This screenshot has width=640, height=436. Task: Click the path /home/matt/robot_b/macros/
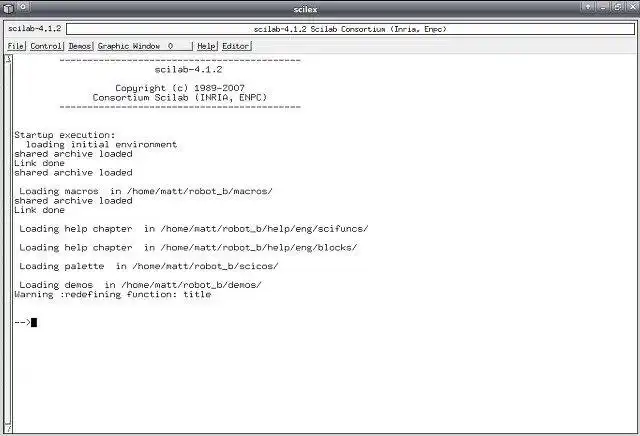[x=200, y=191]
